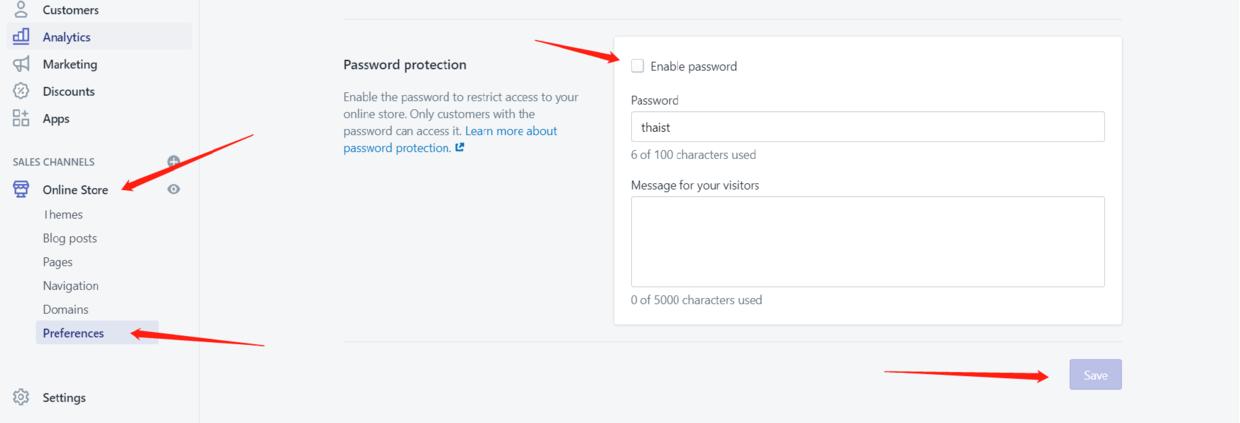The image size is (1240, 423).
Task: Click the Discounts badge icon
Action: coord(21,91)
